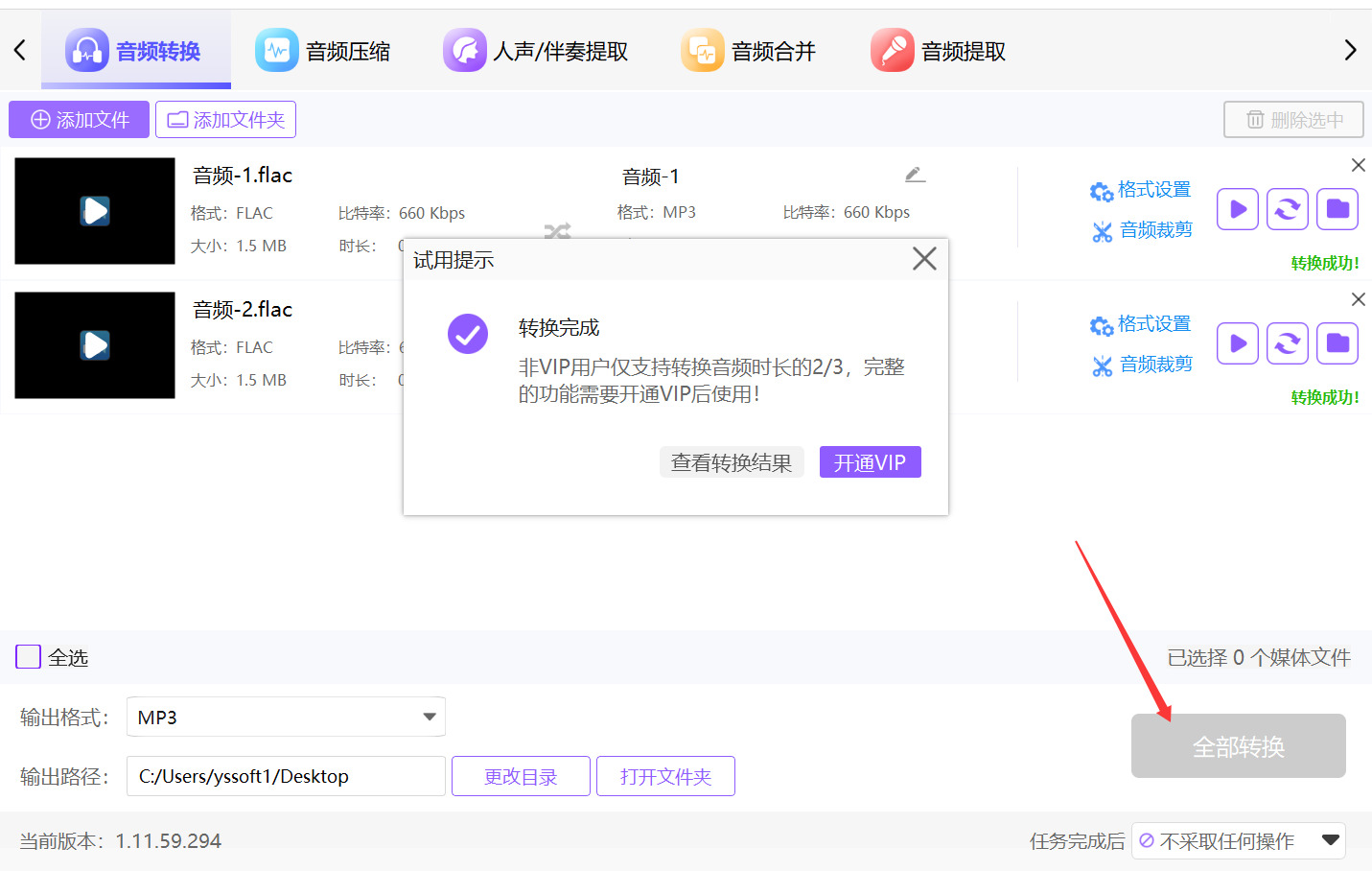The height and width of the screenshot is (871, 1372).
Task: Open the 音频提取 tab
Action: [x=939, y=51]
